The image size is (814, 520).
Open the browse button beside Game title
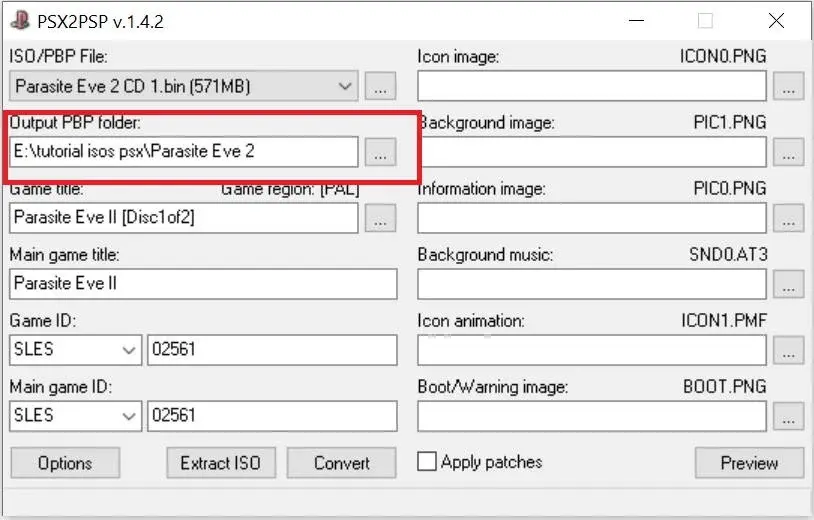pyautogui.click(x=380, y=218)
